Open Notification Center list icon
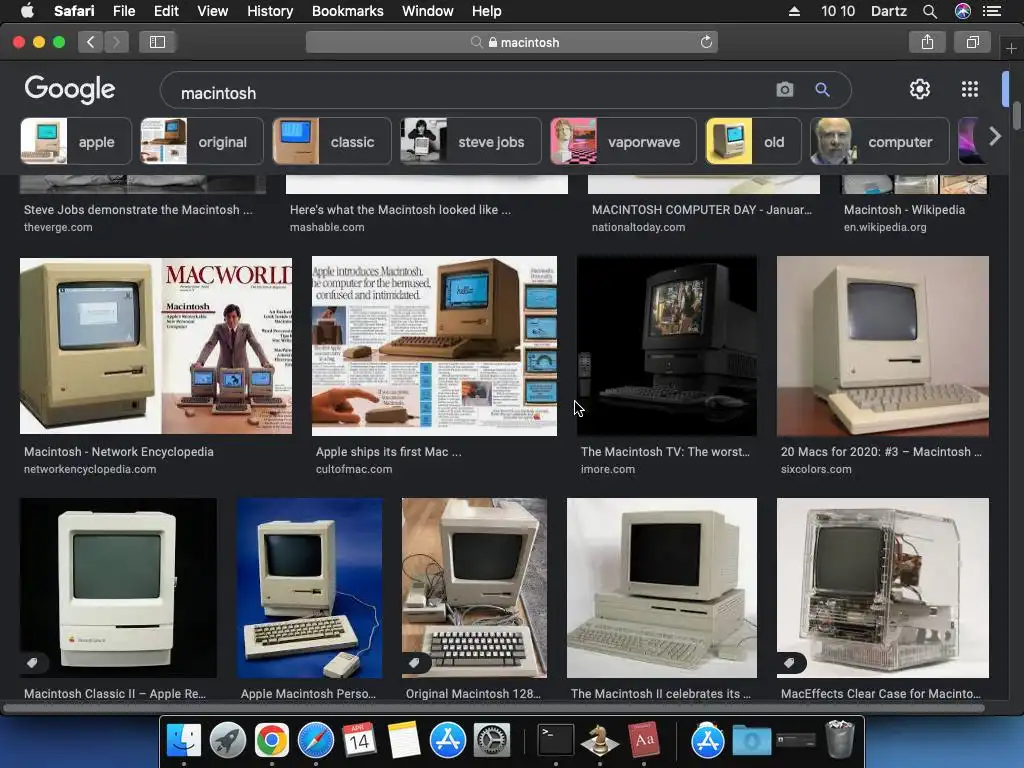This screenshot has width=1024, height=768. [992, 11]
